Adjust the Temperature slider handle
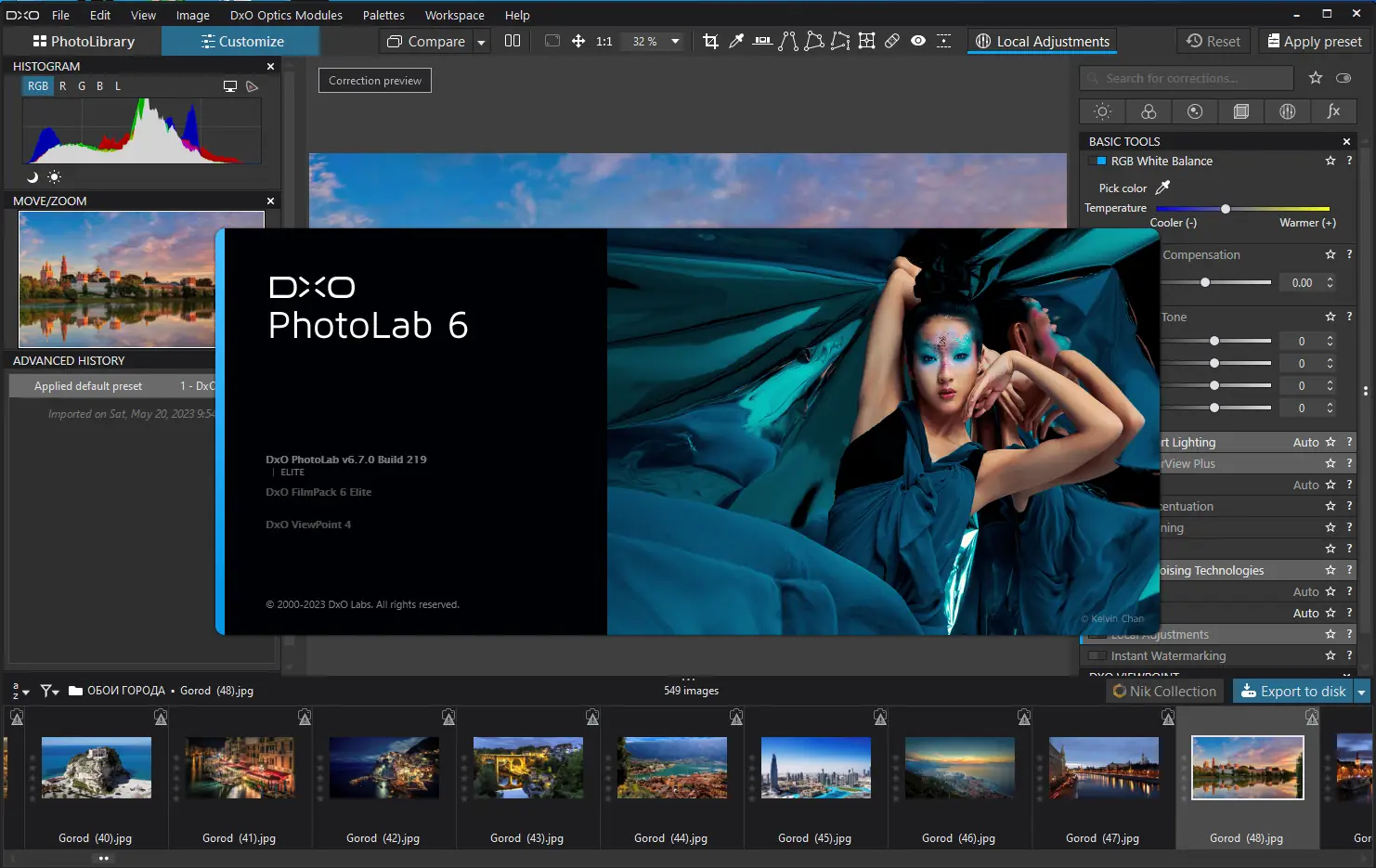The image size is (1376, 868). (x=1226, y=209)
